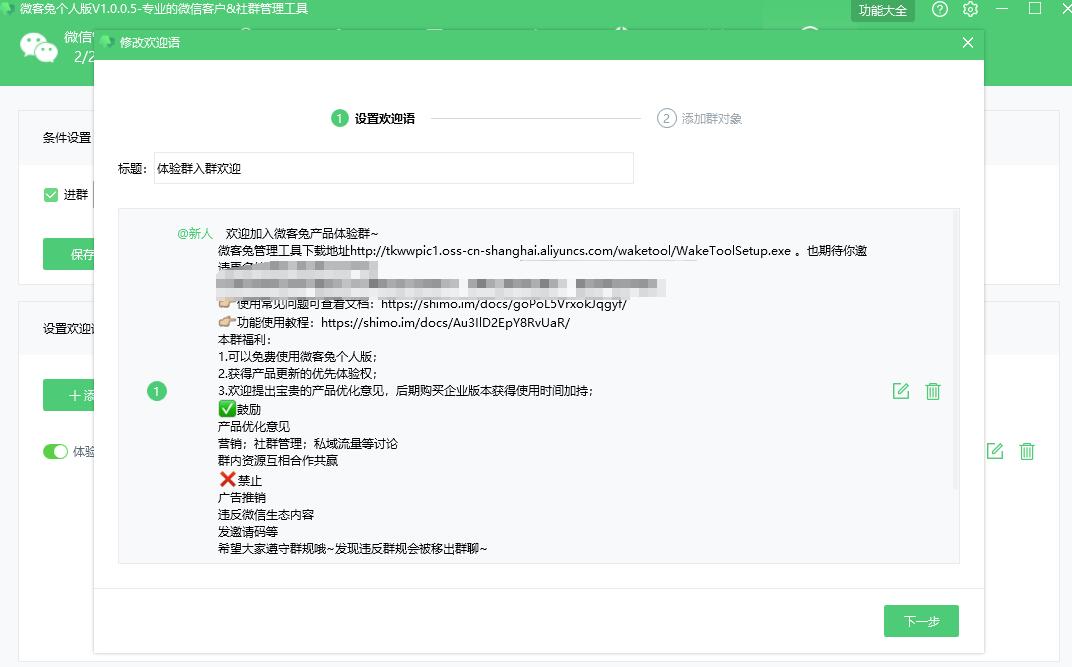Click the @新人 mention tag
The width and height of the screenshot is (1072, 667).
195,234
